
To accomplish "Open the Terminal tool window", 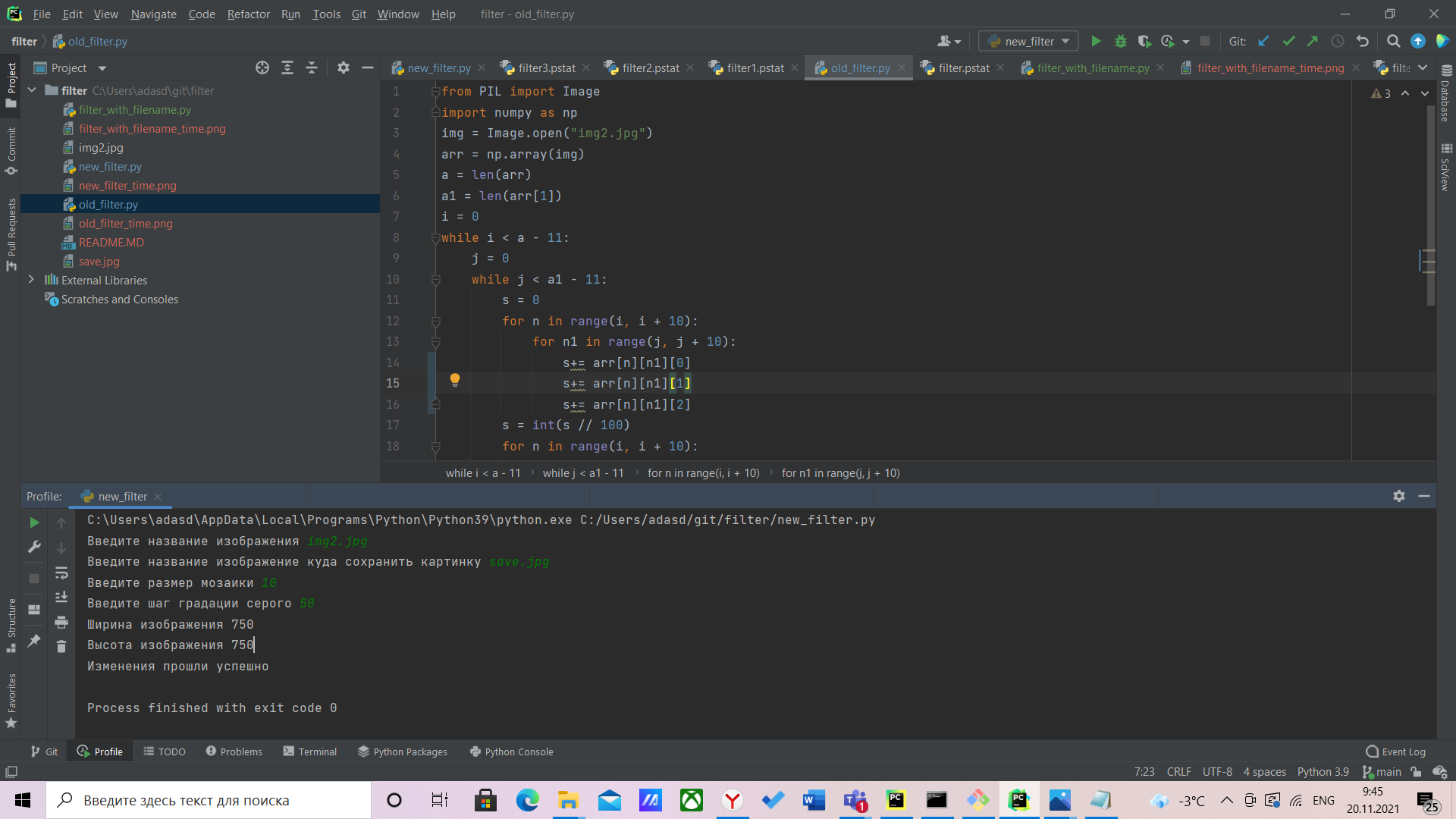I will tap(309, 752).
